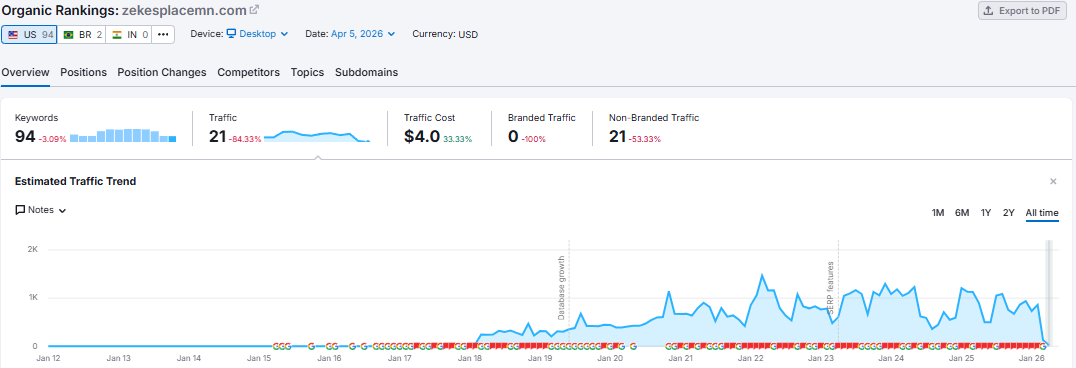1076x368 pixels.
Task: Set chart range to All time
Action: (x=1042, y=213)
